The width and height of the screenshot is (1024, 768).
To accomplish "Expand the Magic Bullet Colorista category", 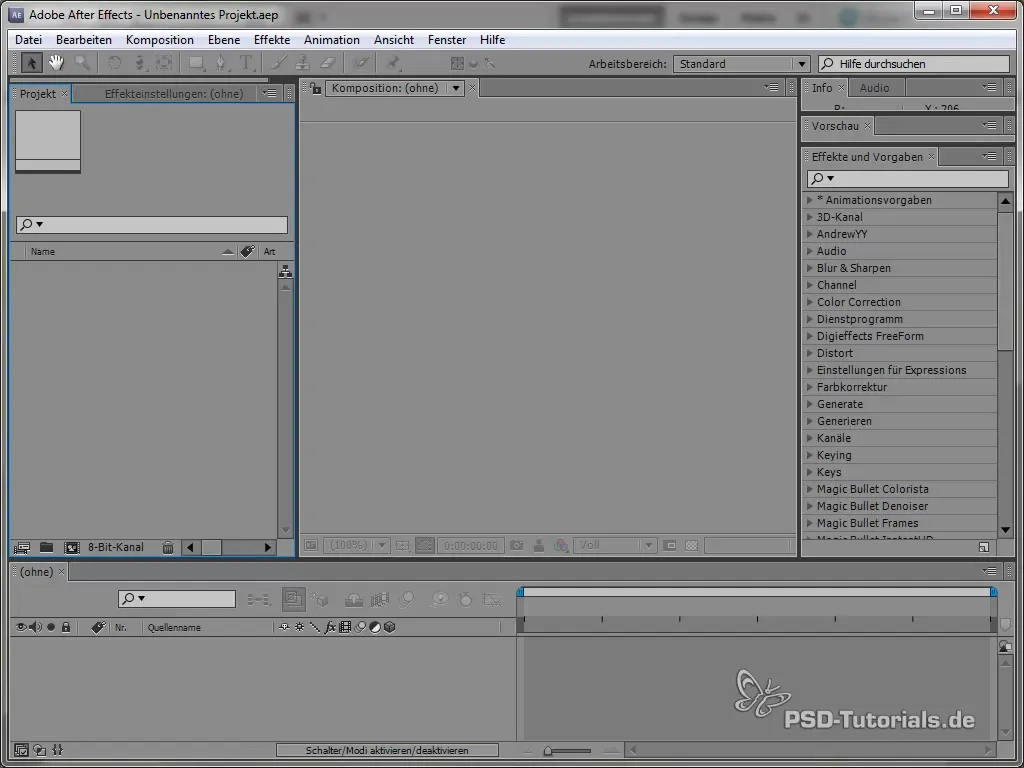I will point(810,488).
